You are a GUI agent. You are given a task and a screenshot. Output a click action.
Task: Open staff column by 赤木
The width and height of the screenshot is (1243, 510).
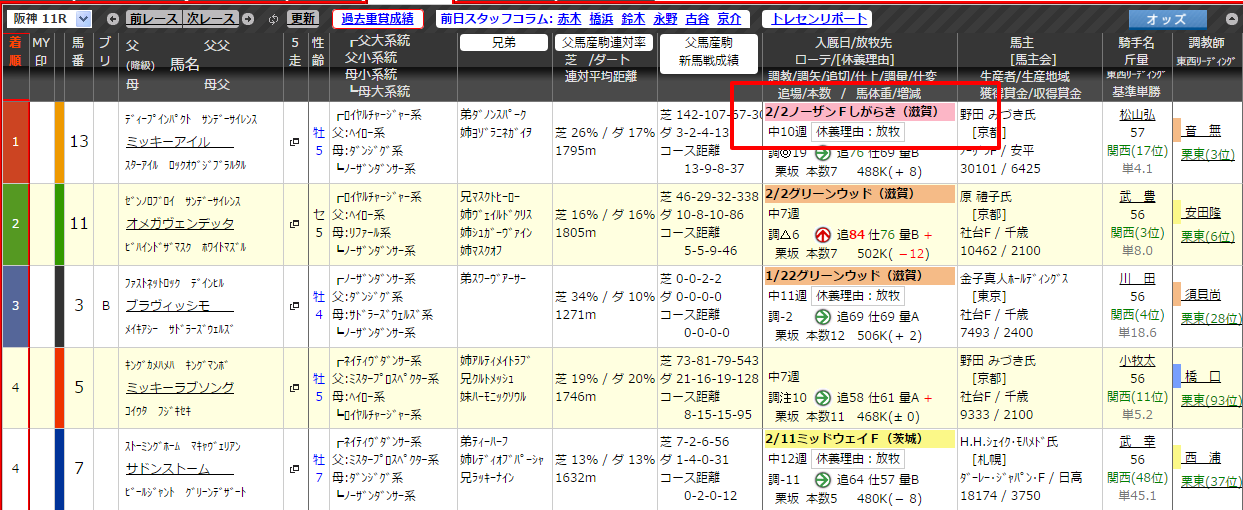[x=570, y=19]
